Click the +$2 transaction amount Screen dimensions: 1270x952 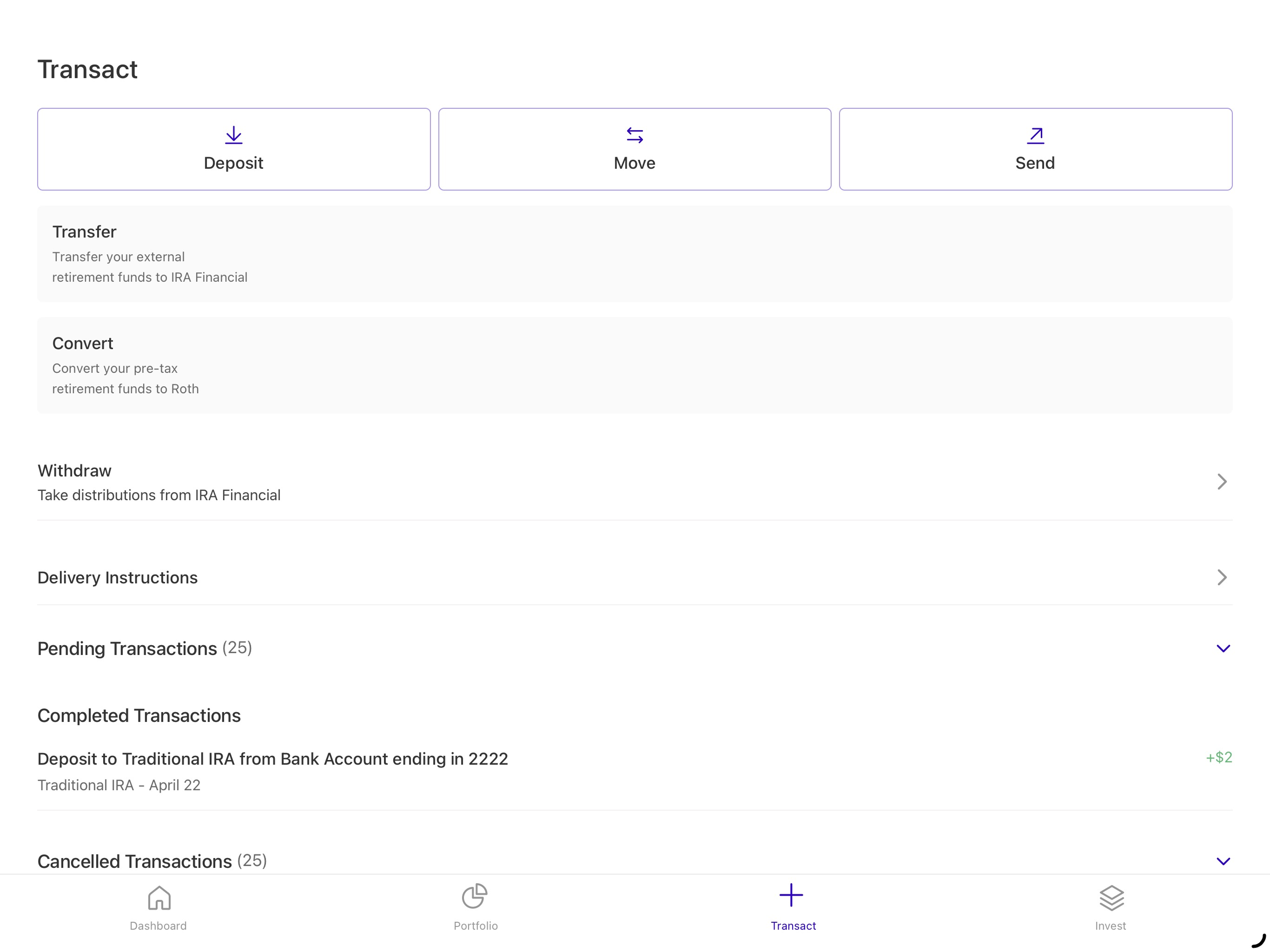(x=1219, y=757)
